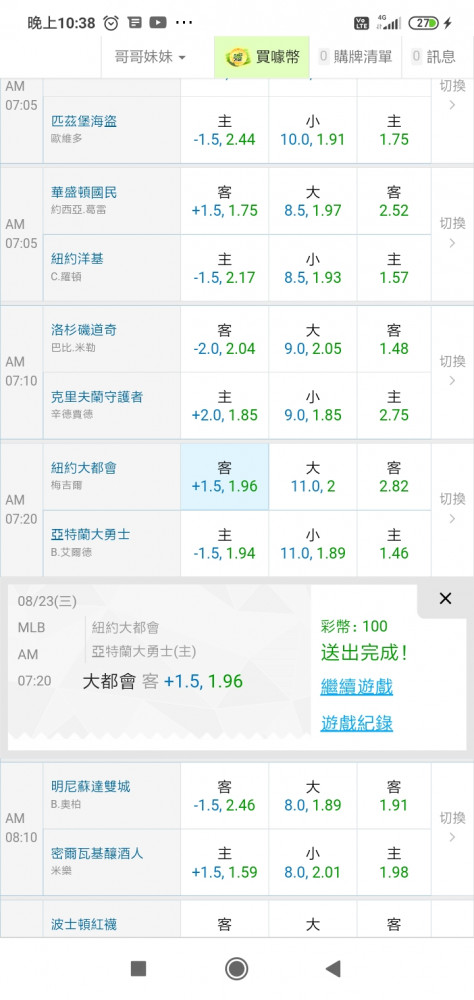Image resolution: width=474 pixels, height=1000 pixels.
Task: Switch view for Nationals vs Yankees game
Action: 452,233
